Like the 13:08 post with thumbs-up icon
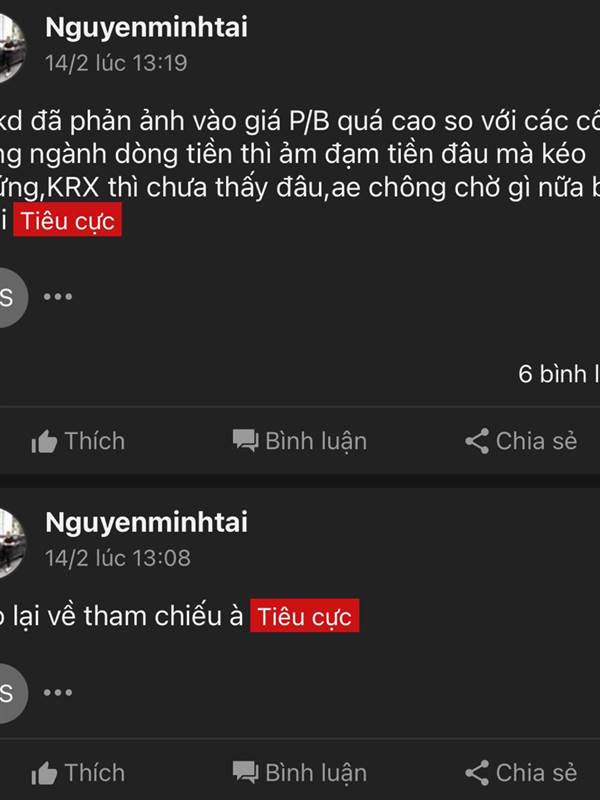The width and height of the screenshot is (600, 800). point(44,773)
